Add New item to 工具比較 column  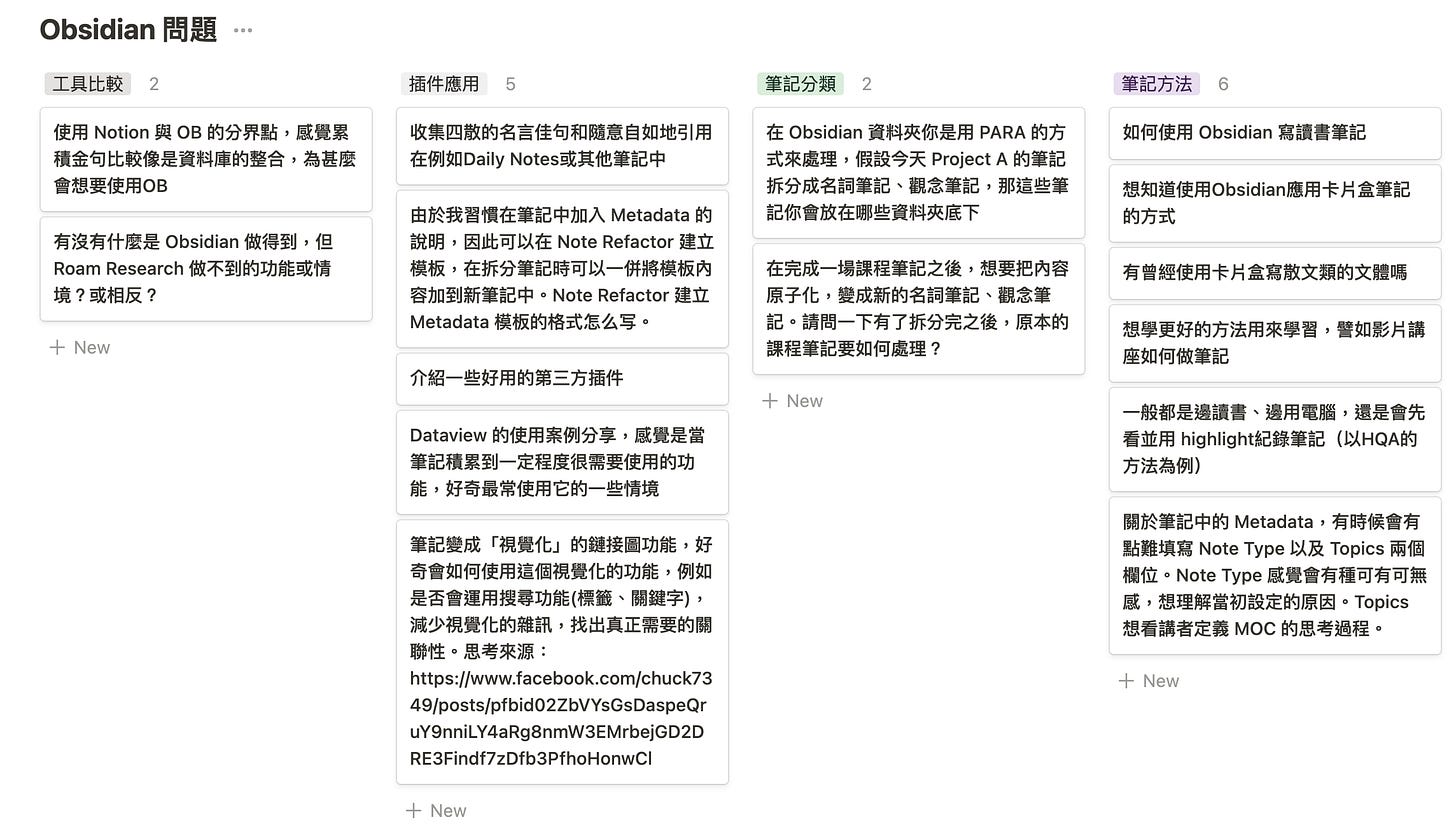pyautogui.click(x=80, y=347)
